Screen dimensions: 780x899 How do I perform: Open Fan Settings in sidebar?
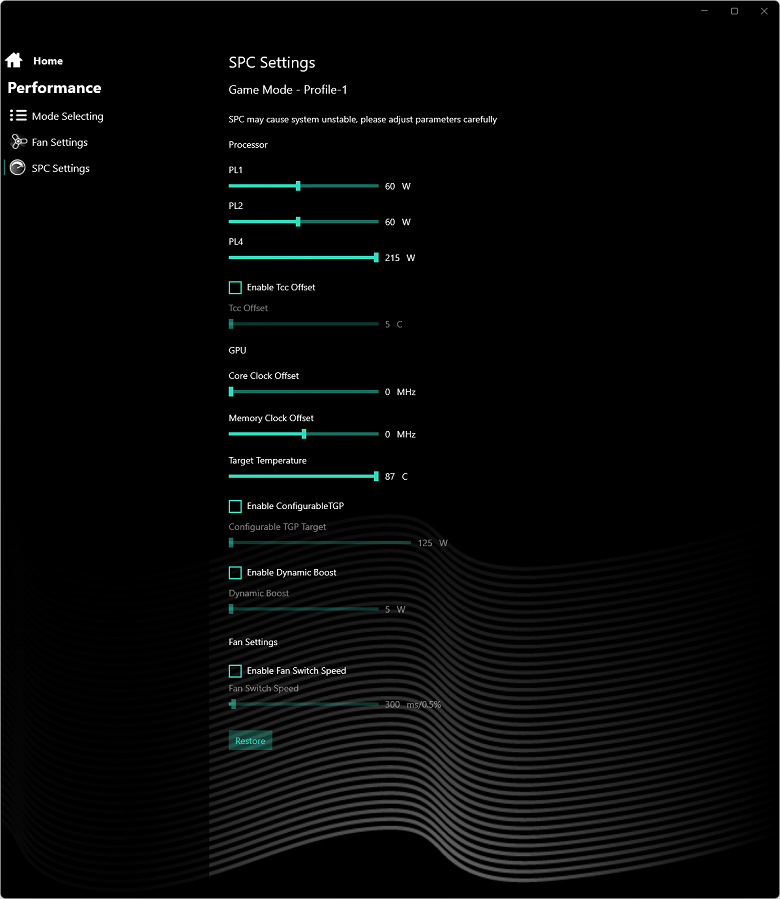pyautogui.click(x=60, y=142)
